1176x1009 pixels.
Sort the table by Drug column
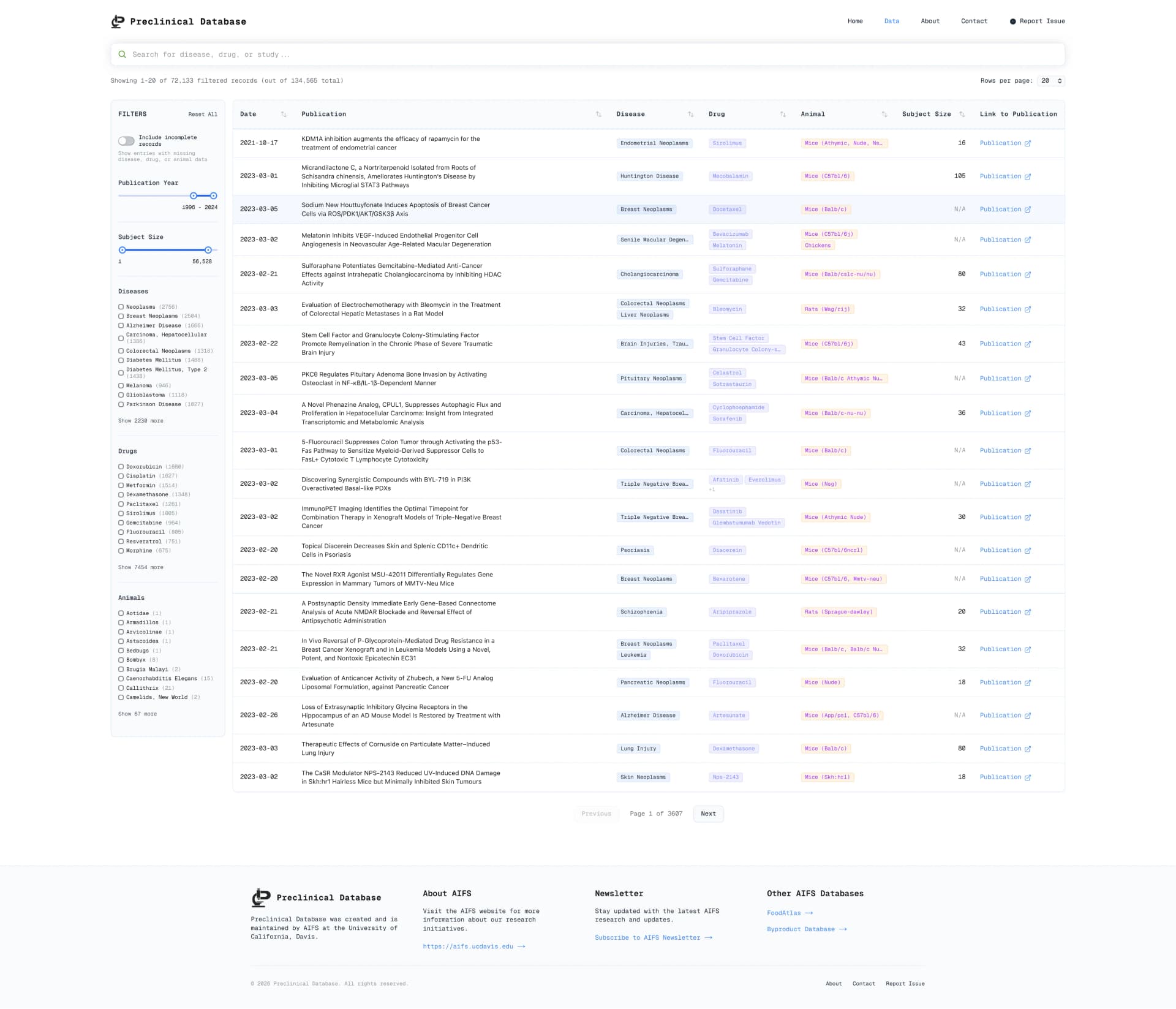point(782,113)
